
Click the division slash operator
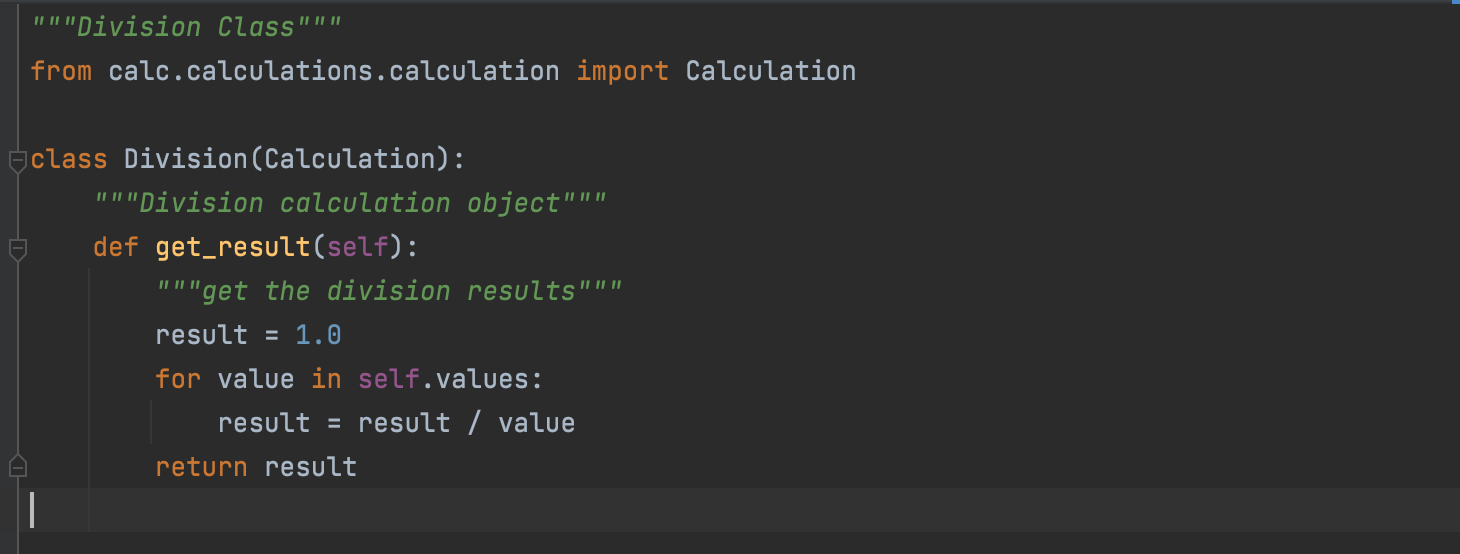click(x=474, y=423)
